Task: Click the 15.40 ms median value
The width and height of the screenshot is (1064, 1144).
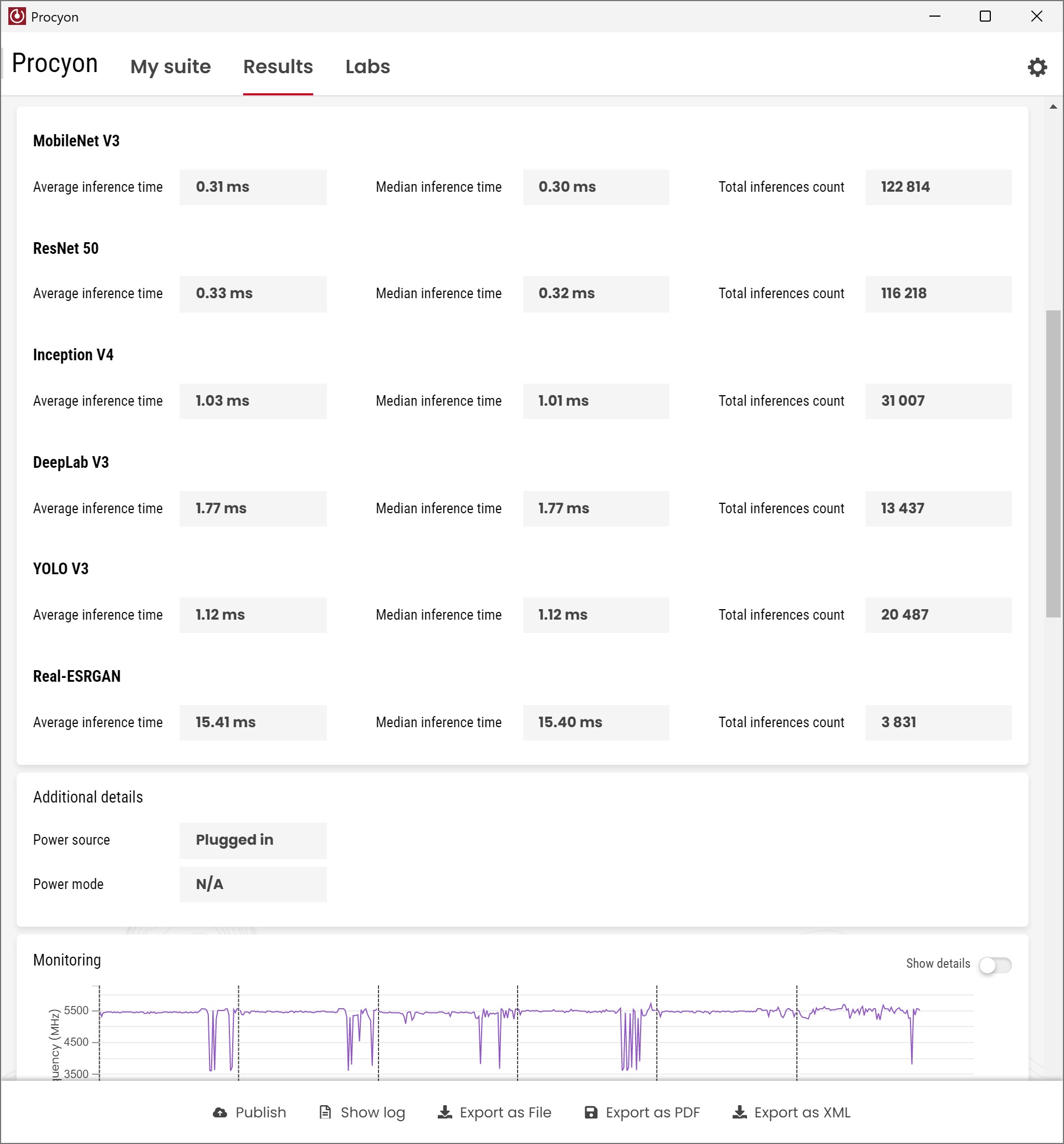Action: tap(596, 723)
